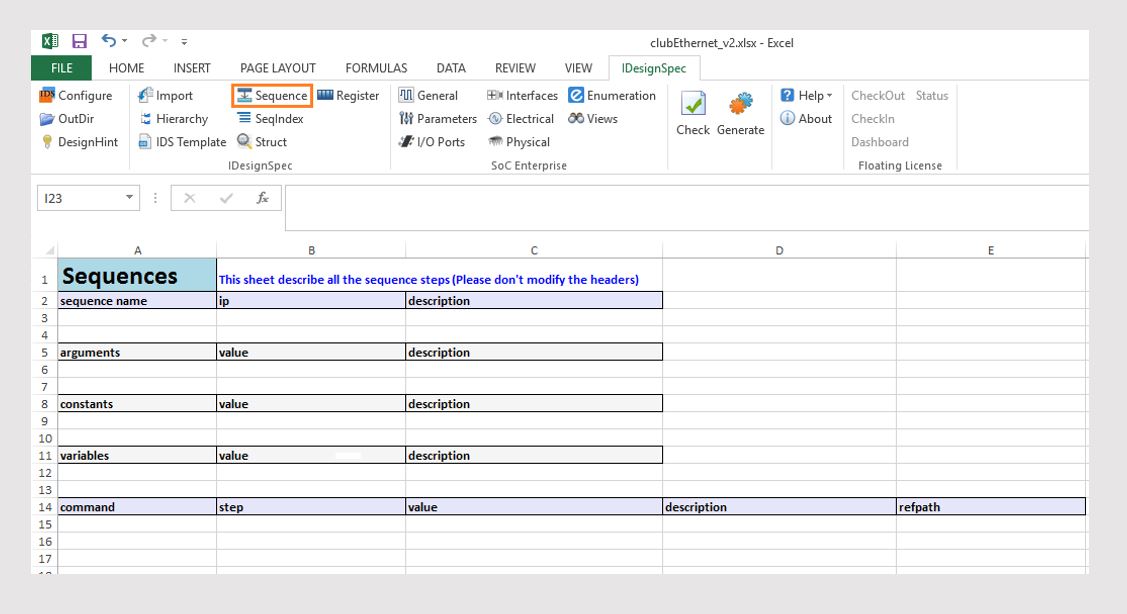
Task: Click the Register button
Action: (x=348, y=96)
